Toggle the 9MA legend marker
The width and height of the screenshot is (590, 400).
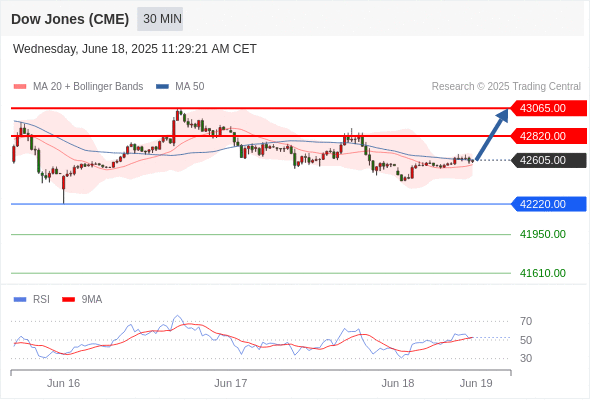coord(68,300)
